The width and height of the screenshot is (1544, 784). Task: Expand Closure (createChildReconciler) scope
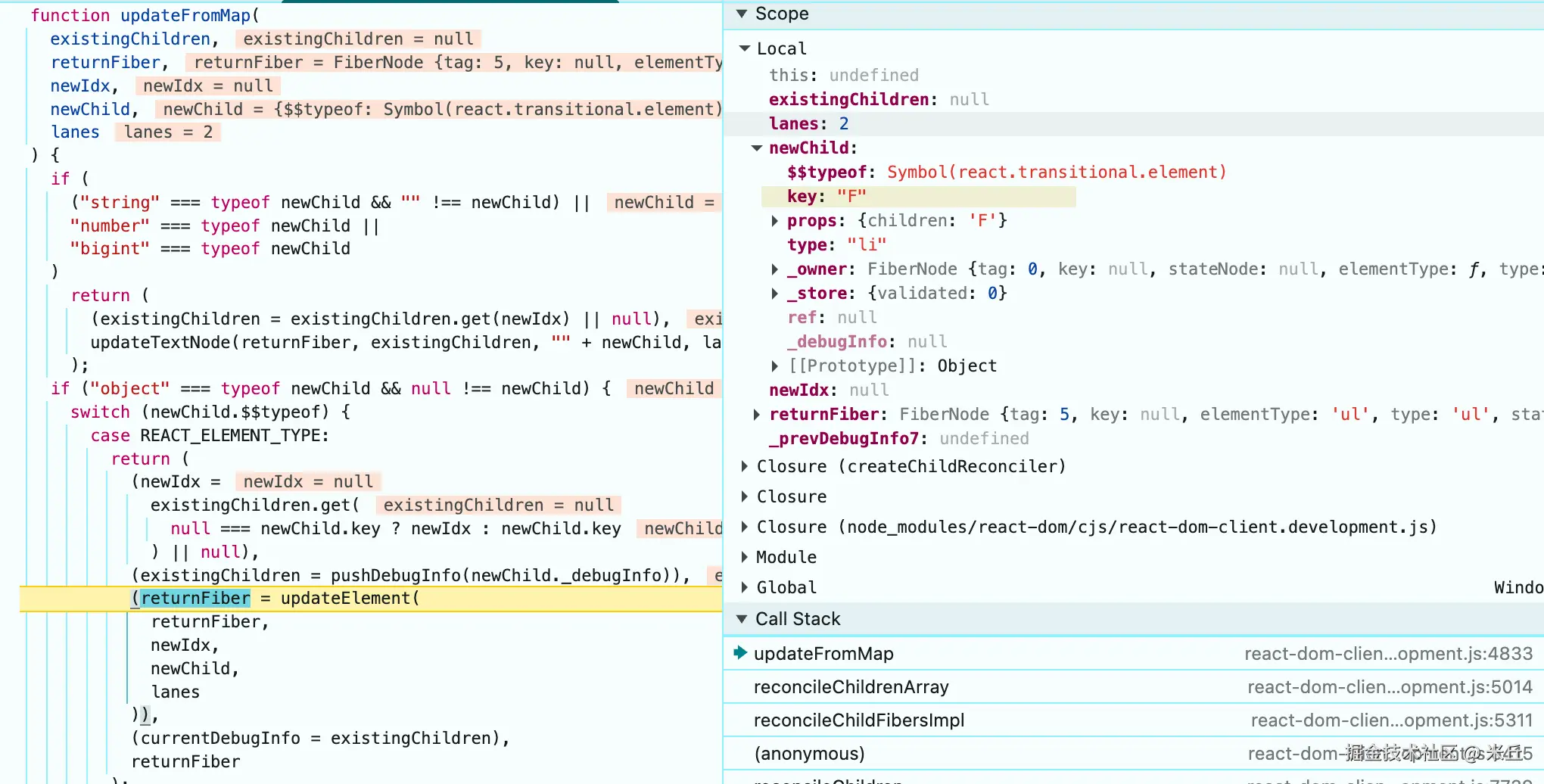pyautogui.click(x=745, y=466)
